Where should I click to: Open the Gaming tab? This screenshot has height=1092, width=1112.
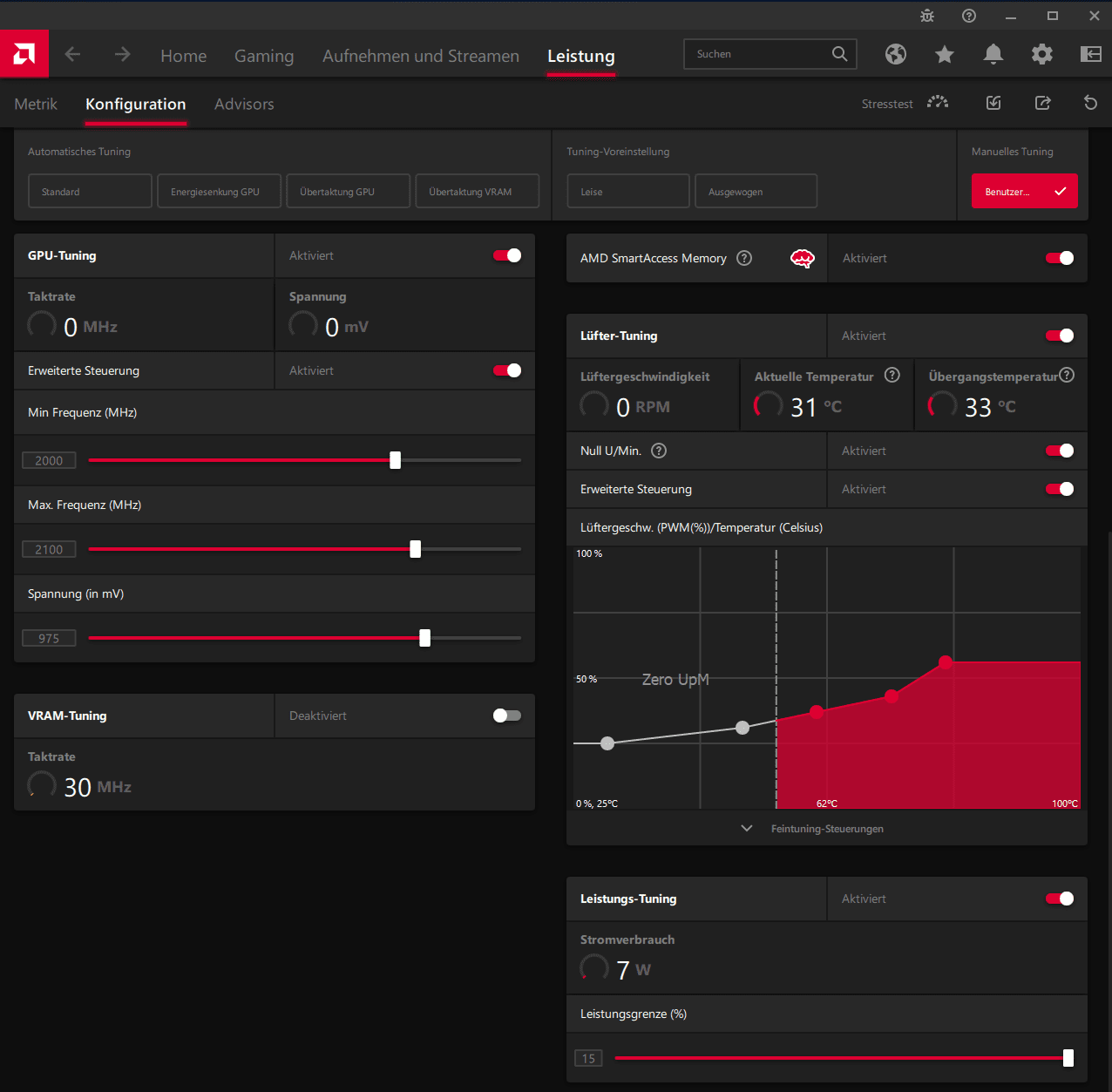pos(264,56)
